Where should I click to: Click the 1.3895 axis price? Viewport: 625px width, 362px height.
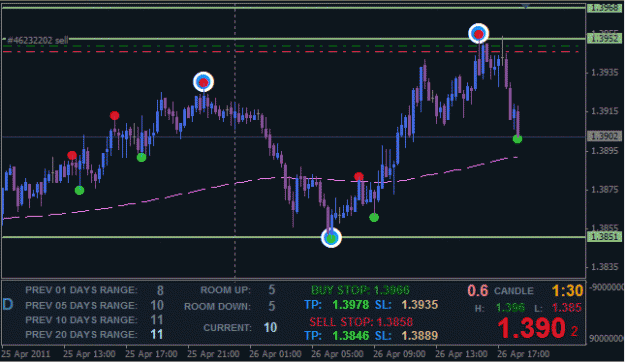click(x=605, y=151)
